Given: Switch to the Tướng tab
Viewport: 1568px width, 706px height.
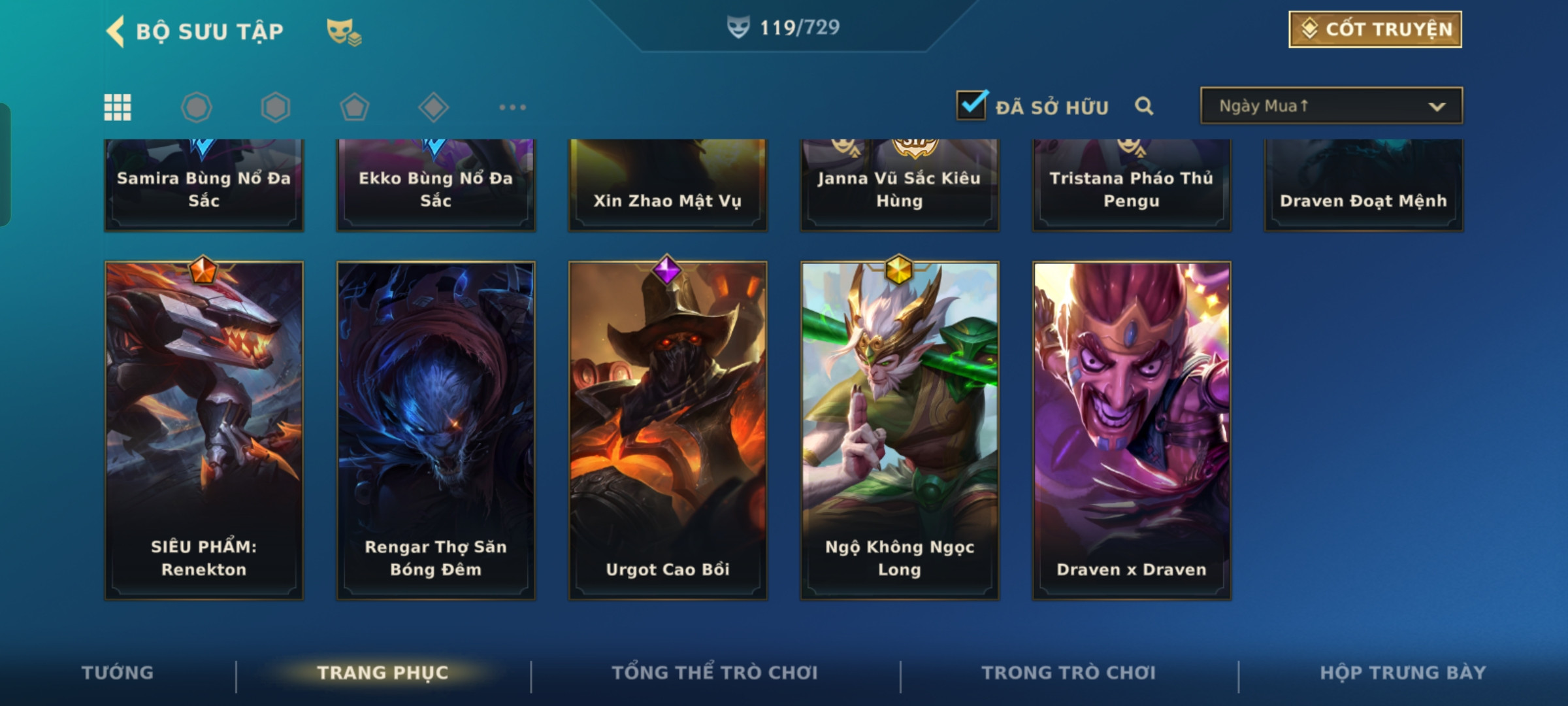Looking at the screenshot, I should (118, 673).
